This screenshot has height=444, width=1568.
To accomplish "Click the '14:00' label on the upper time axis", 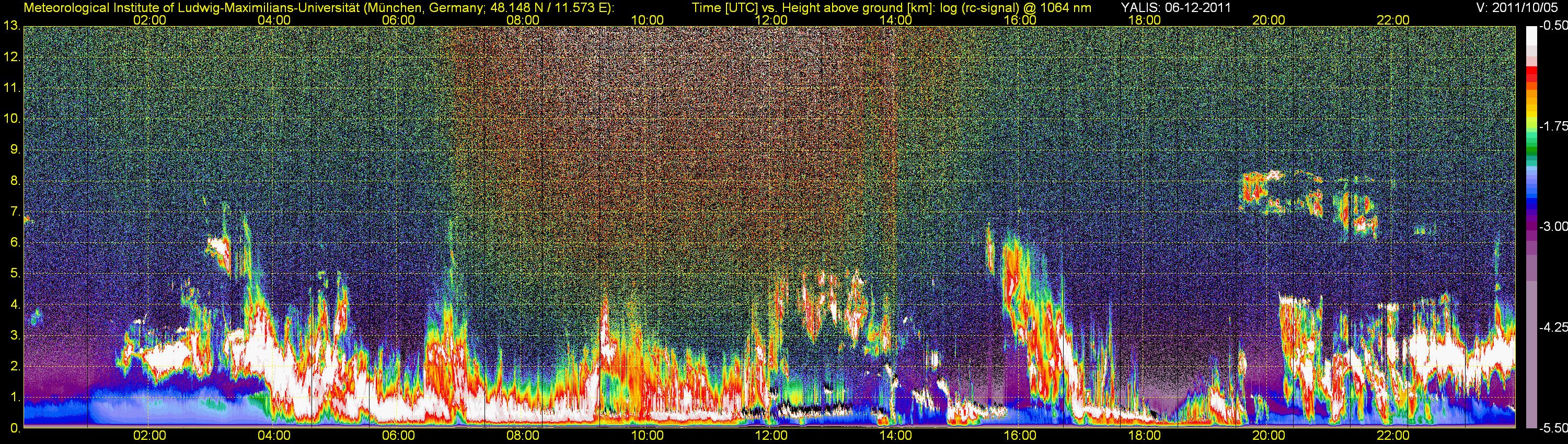I will pos(896,20).
